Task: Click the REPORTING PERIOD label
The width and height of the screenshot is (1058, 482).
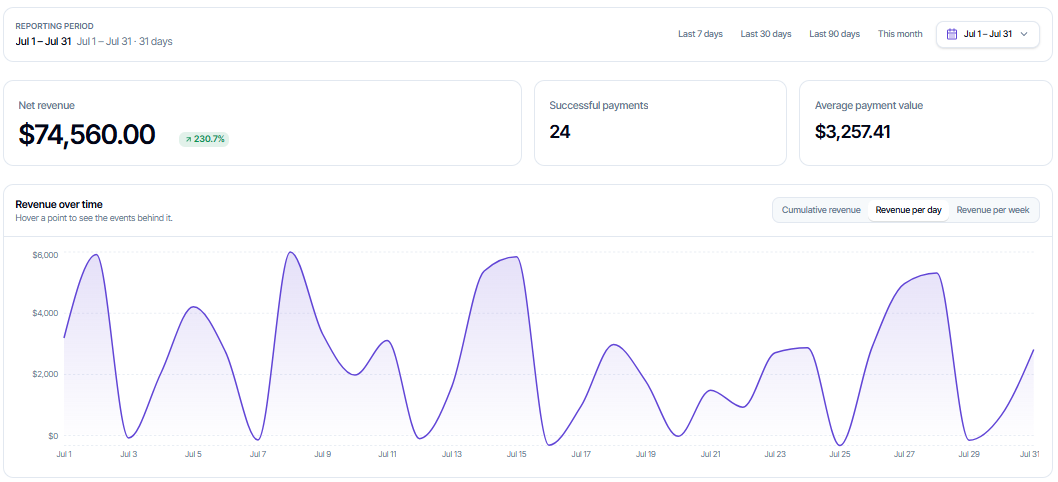Action: pyautogui.click(x=55, y=26)
